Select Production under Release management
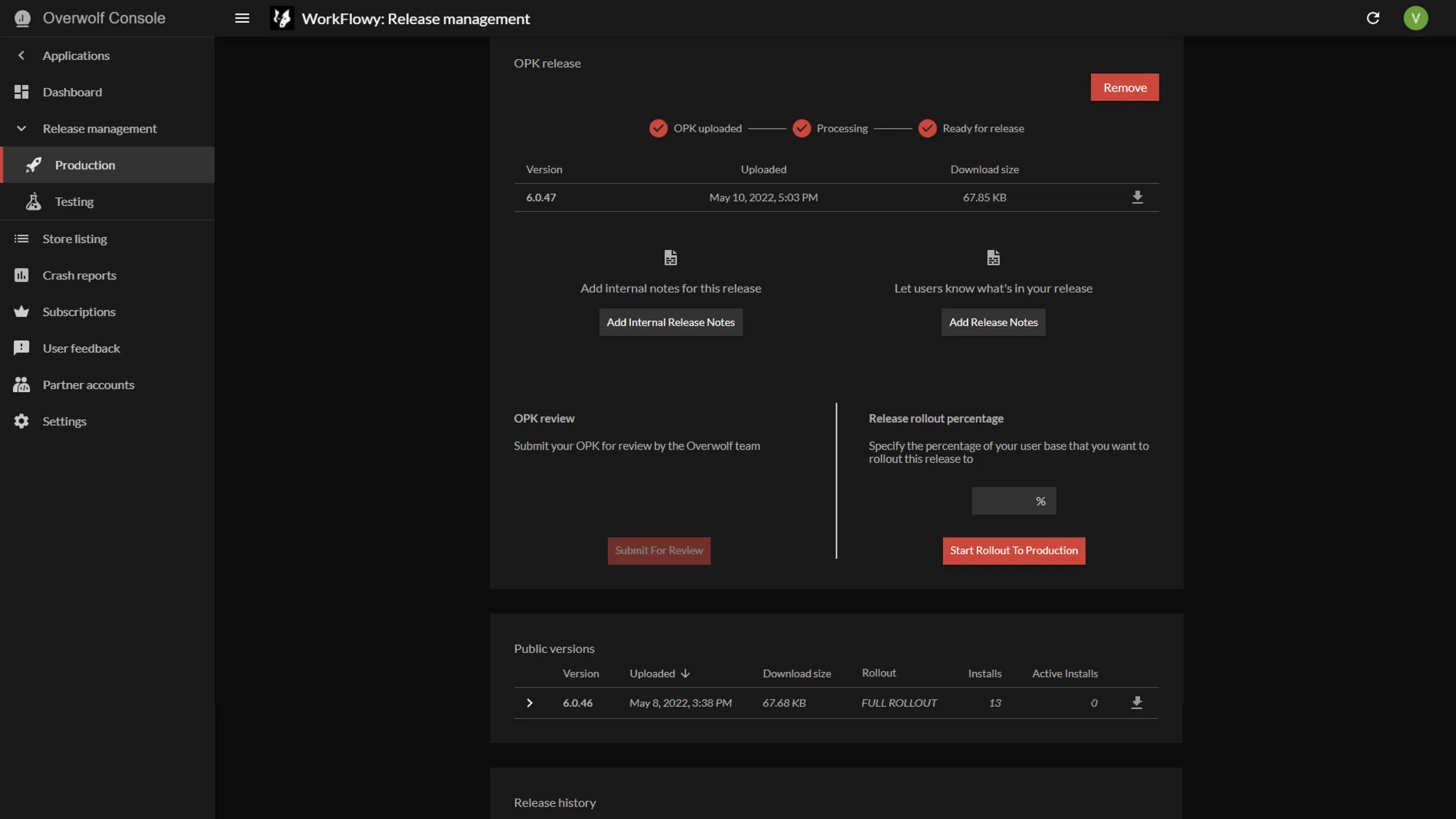Screen dimensions: 1456x819 point(107,165)
